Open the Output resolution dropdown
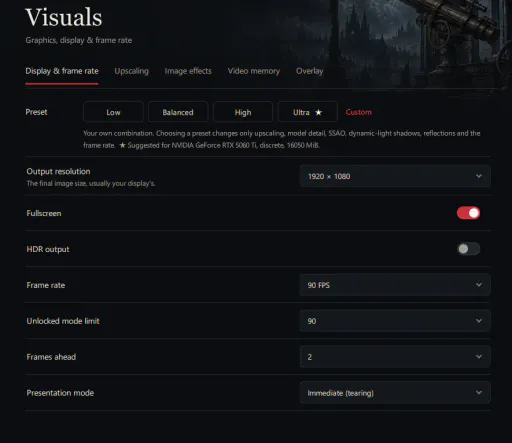This screenshot has width=512, height=443. click(x=395, y=176)
